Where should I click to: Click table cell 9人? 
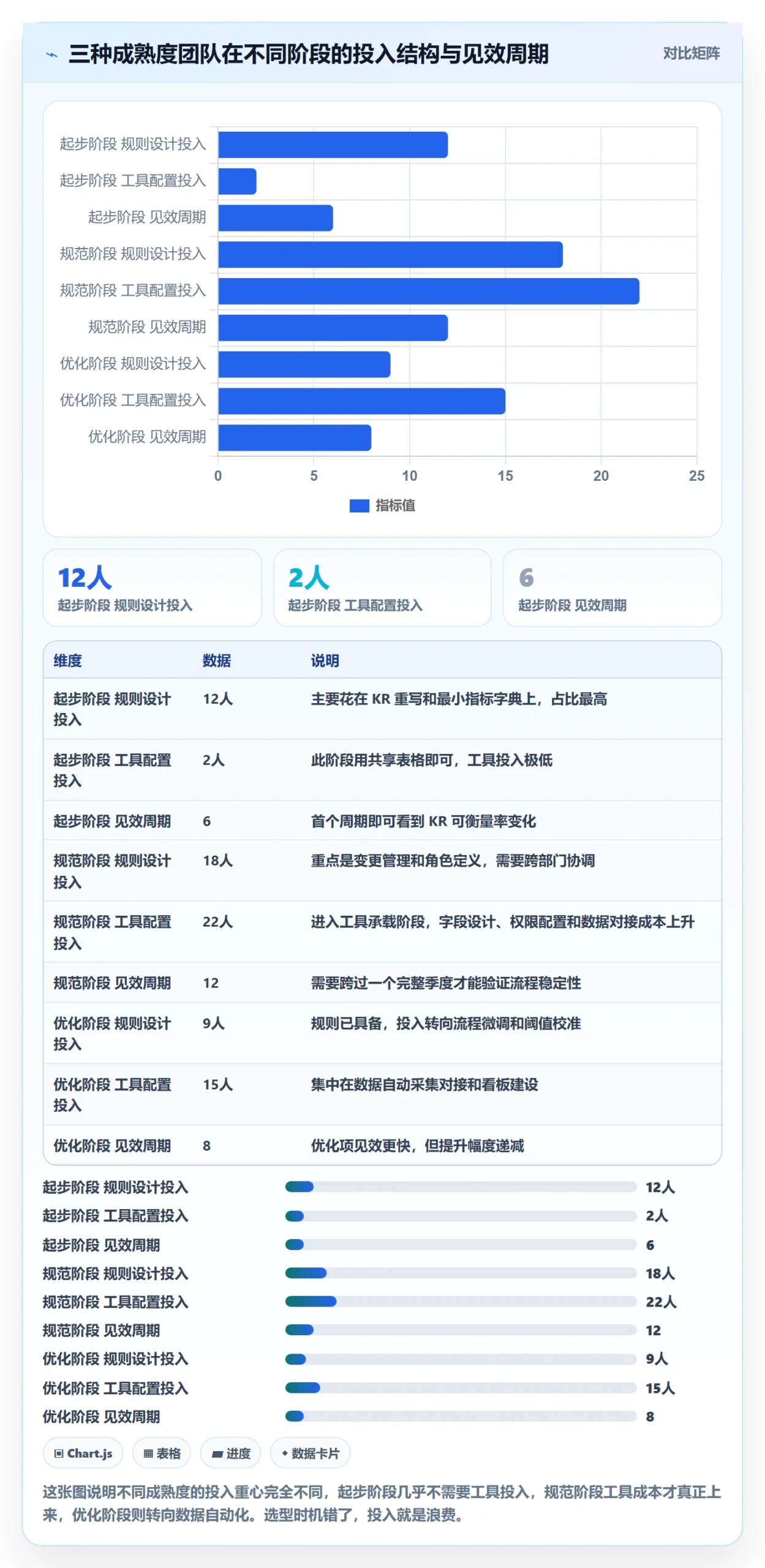click(x=214, y=1023)
